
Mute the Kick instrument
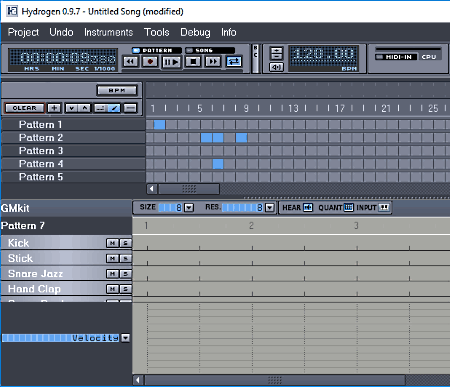[112, 243]
